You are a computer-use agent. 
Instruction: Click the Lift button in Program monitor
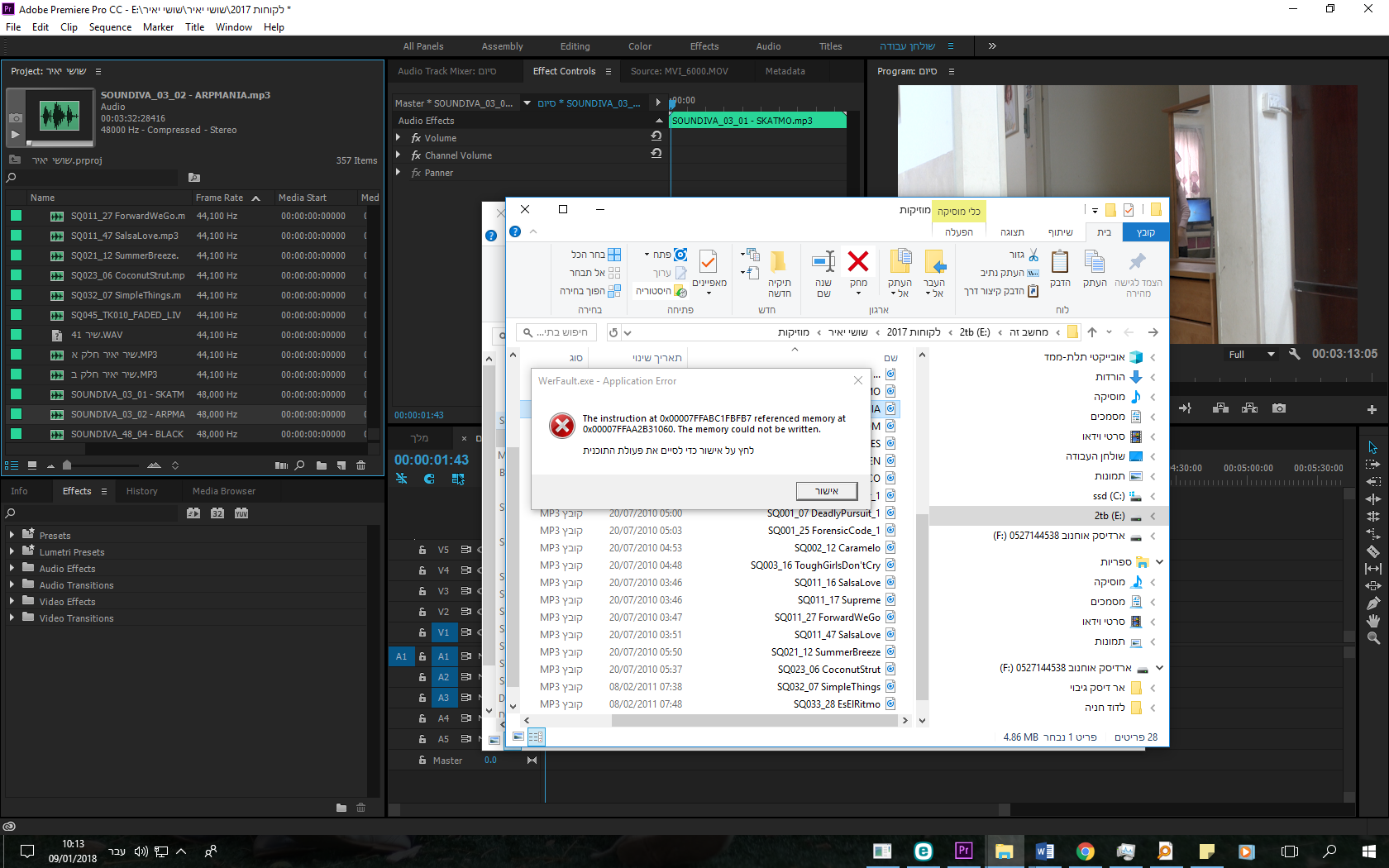[x=1220, y=408]
